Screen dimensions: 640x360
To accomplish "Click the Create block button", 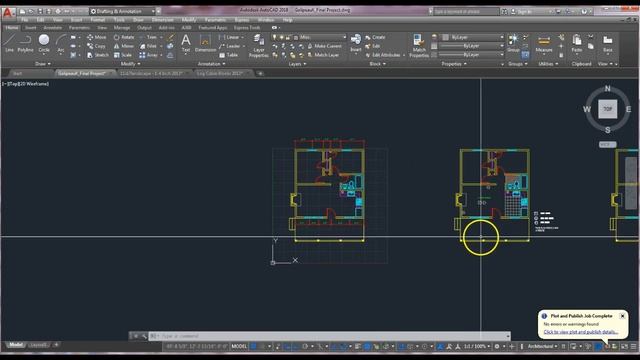I will click(x=375, y=37).
